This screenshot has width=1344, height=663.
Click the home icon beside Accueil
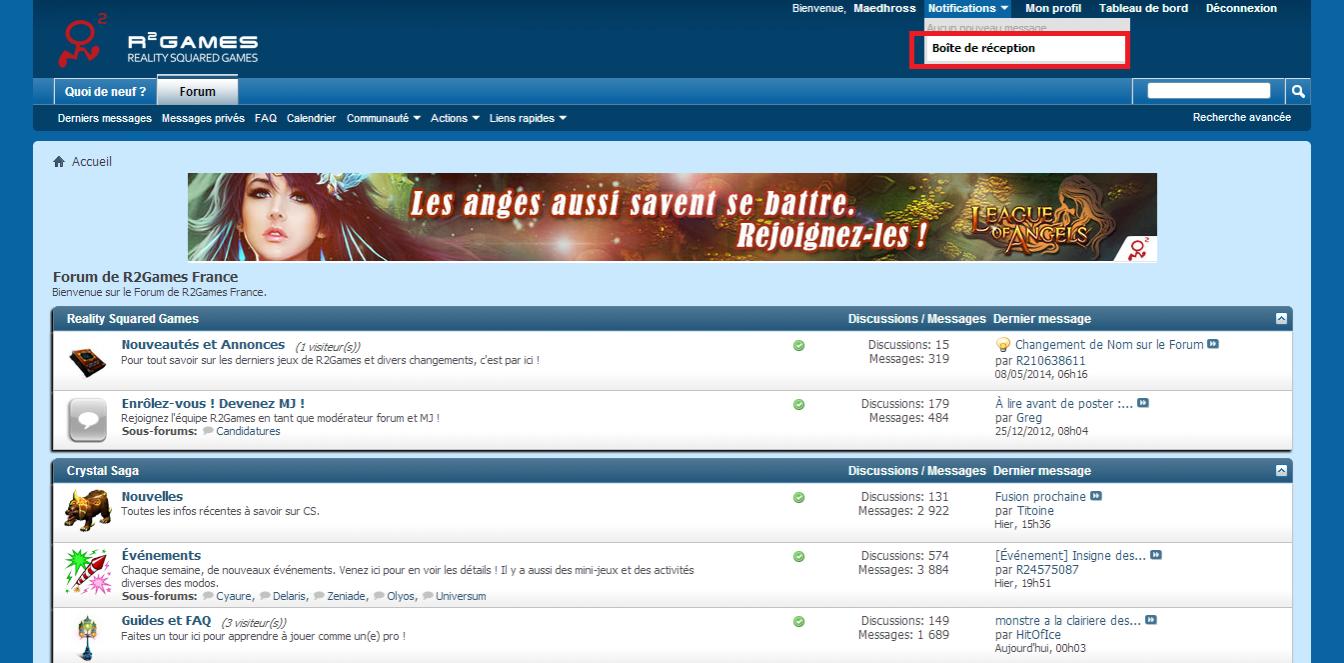[x=59, y=162]
